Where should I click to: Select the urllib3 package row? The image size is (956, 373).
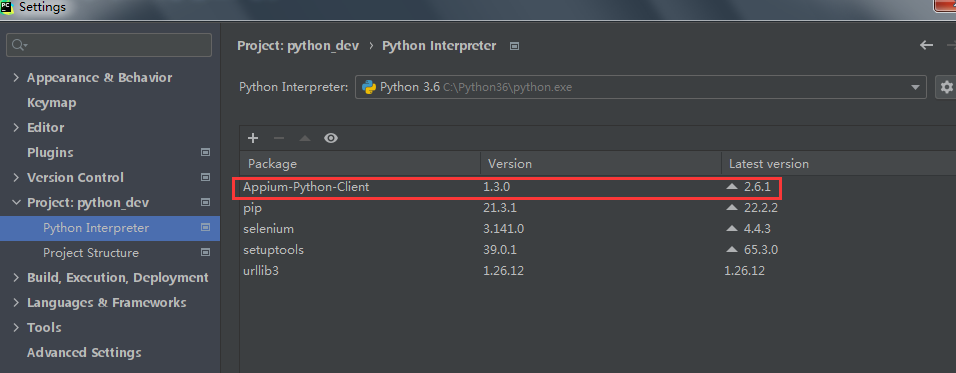tap(598, 270)
